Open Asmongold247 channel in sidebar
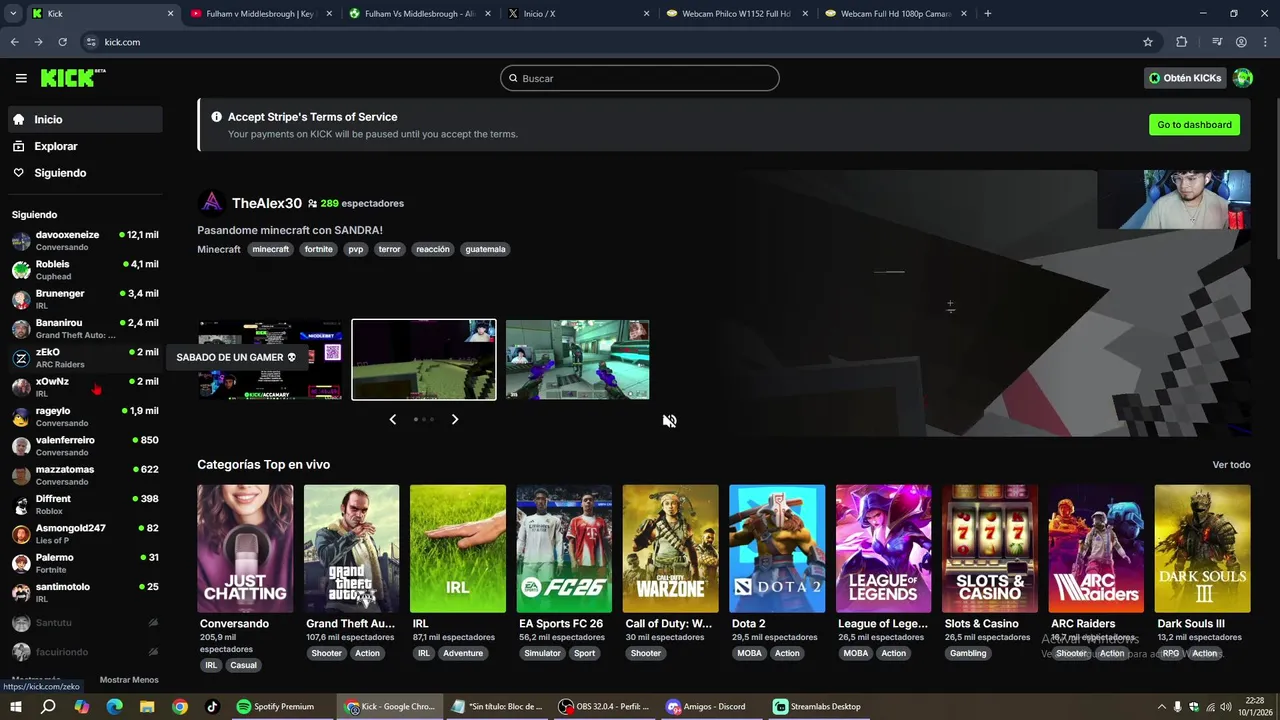This screenshot has width=1280, height=720. pos(85,534)
